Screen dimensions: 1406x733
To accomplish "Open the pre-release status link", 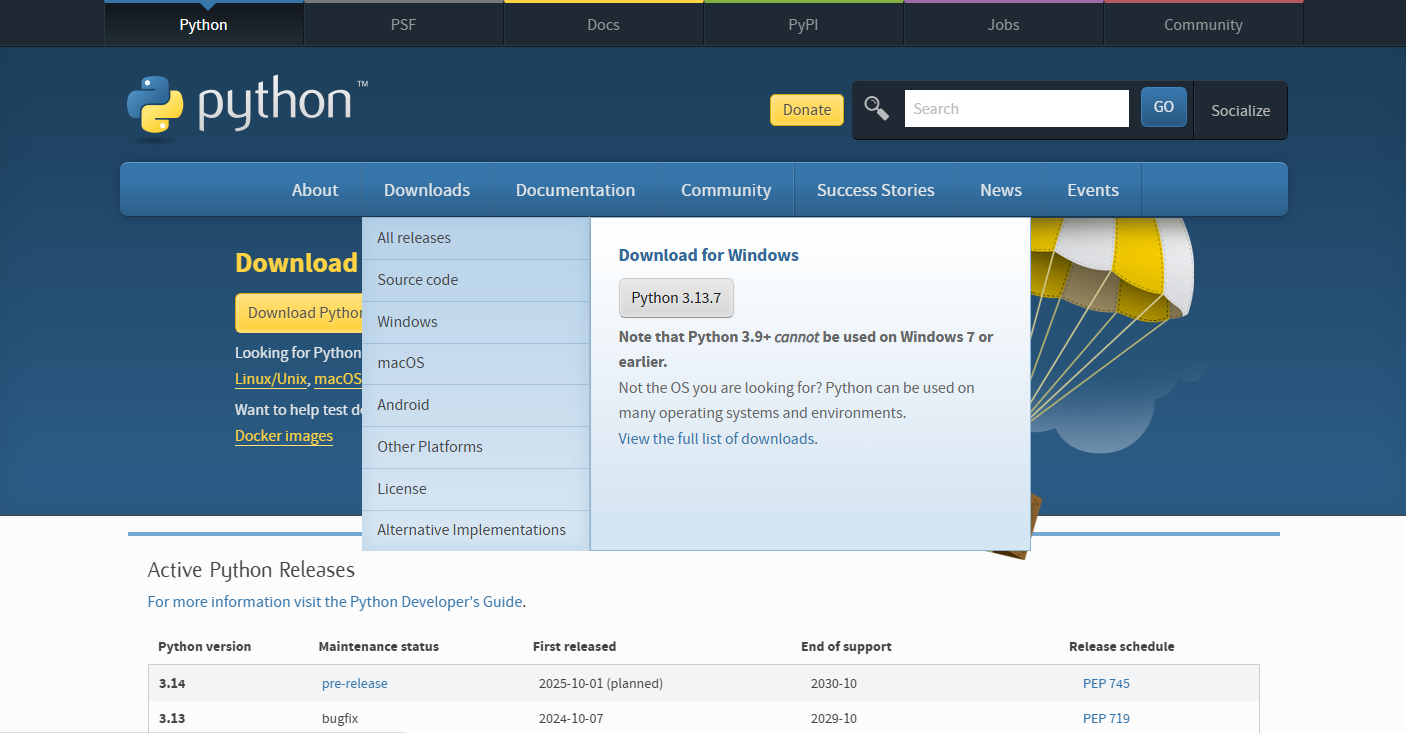I will (355, 684).
